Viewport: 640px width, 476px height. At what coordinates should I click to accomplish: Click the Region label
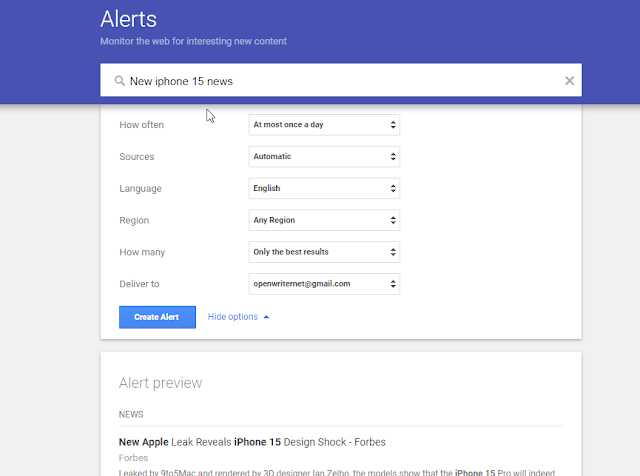(x=134, y=220)
